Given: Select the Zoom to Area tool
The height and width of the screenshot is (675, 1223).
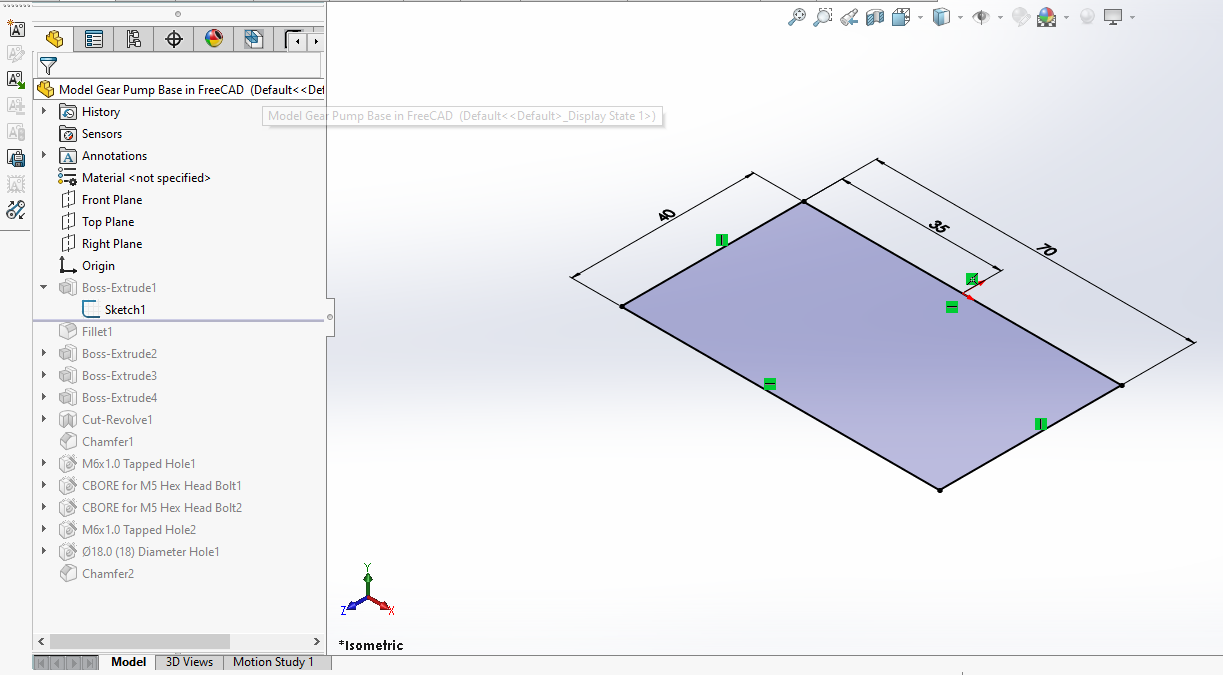Looking at the screenshot, I should point(823,17).
